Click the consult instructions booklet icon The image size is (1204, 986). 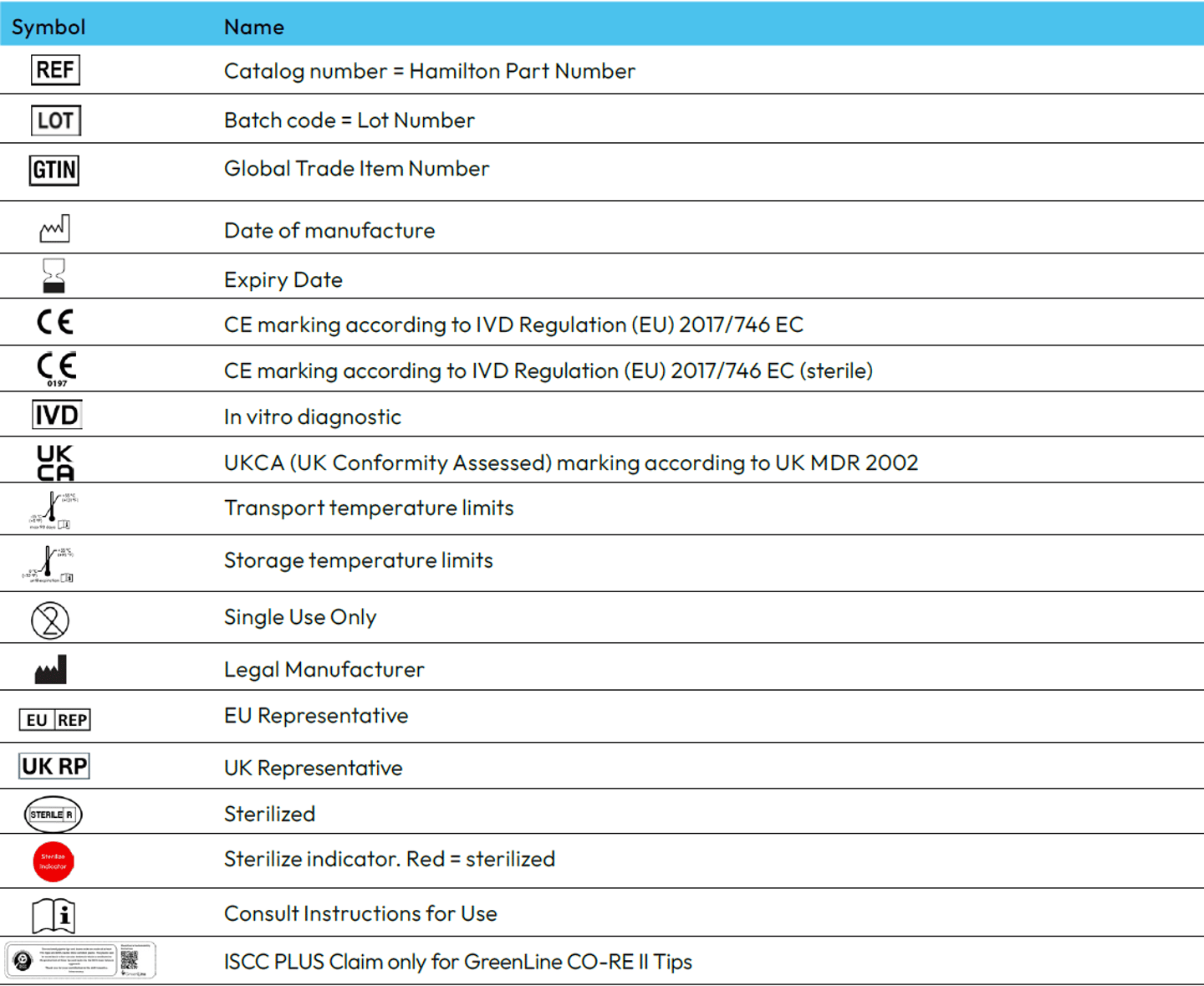pos(54,916)
